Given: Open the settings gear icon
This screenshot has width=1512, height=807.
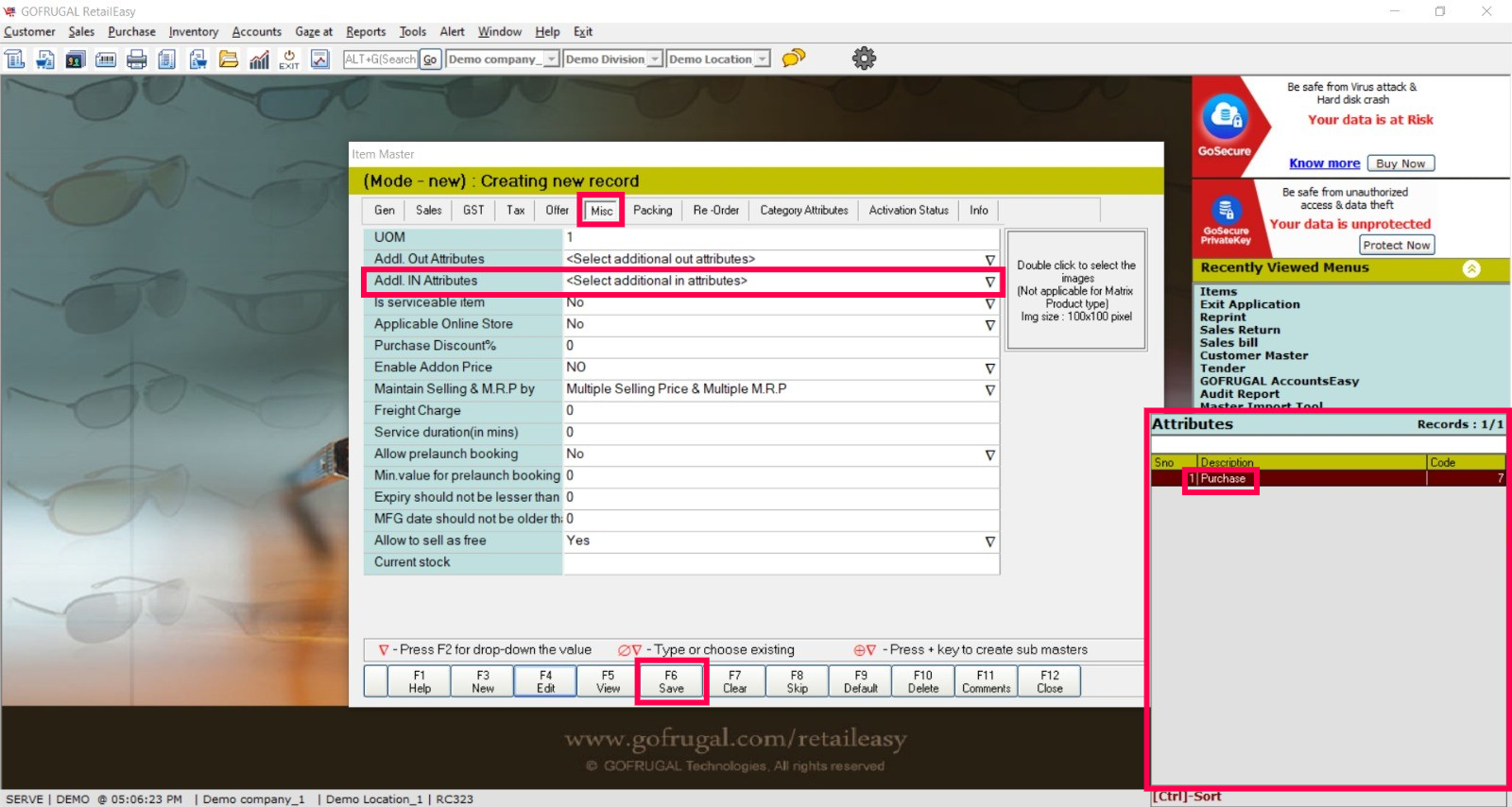Looking at the screenshot, I should (x=864, y=59).
